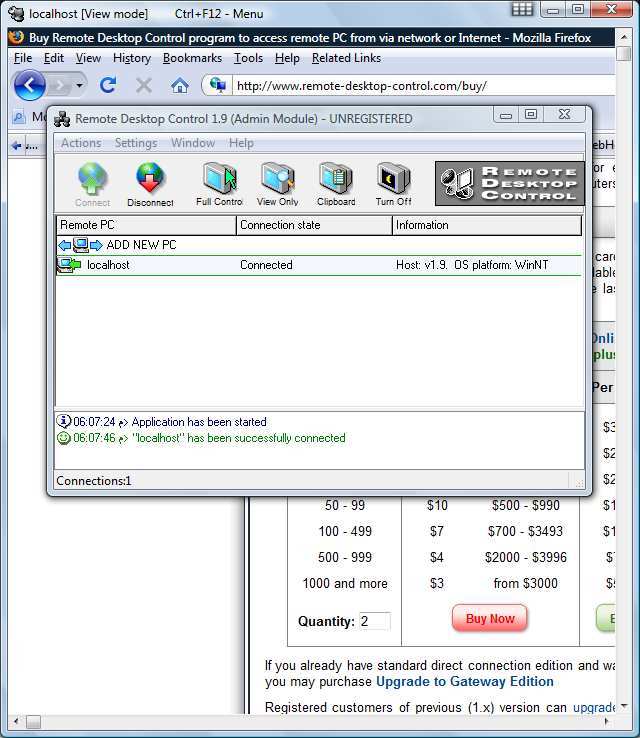Click the Firefox address bar URL

tap(361, 86)
